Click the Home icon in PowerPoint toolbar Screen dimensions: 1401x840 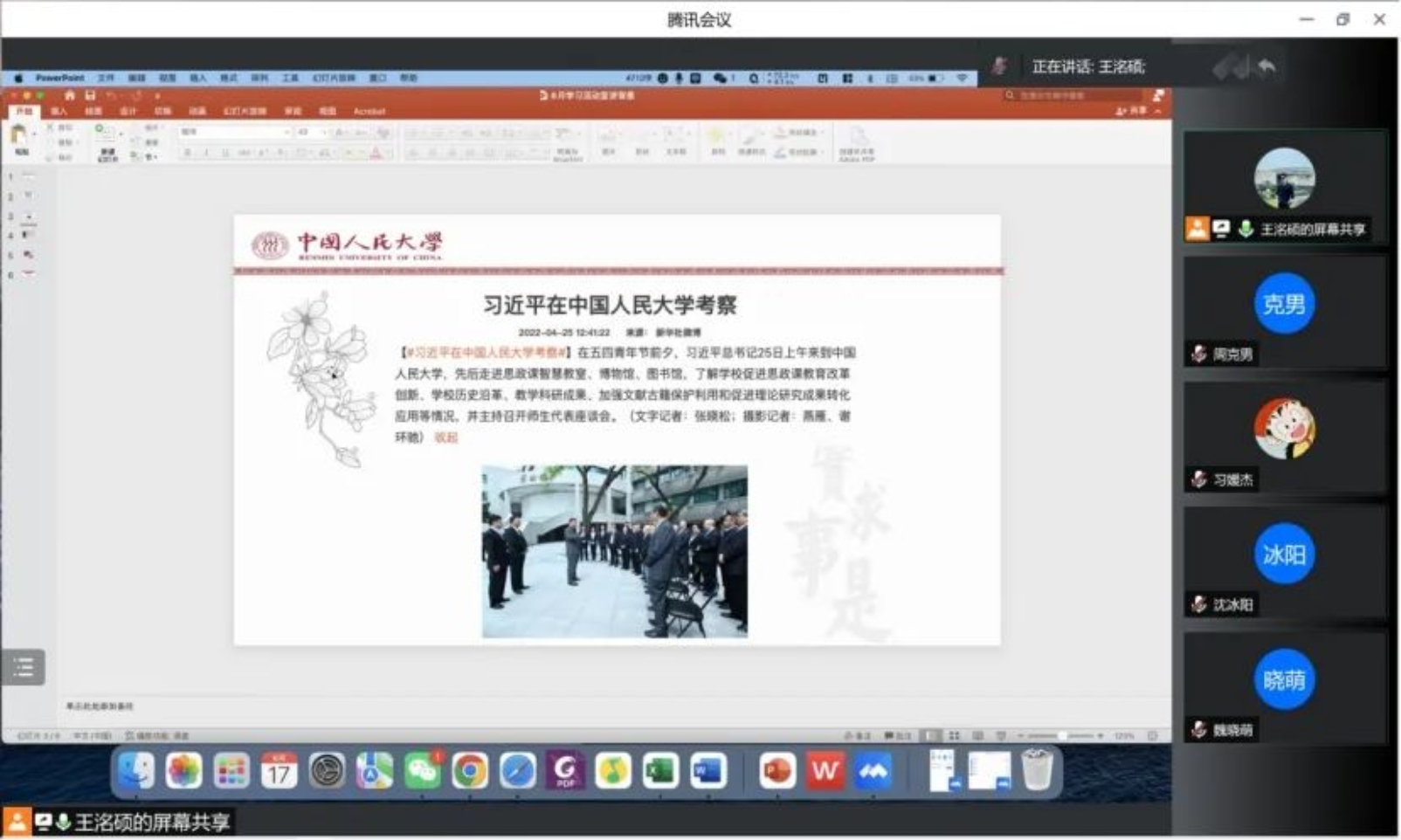point(70,95)
